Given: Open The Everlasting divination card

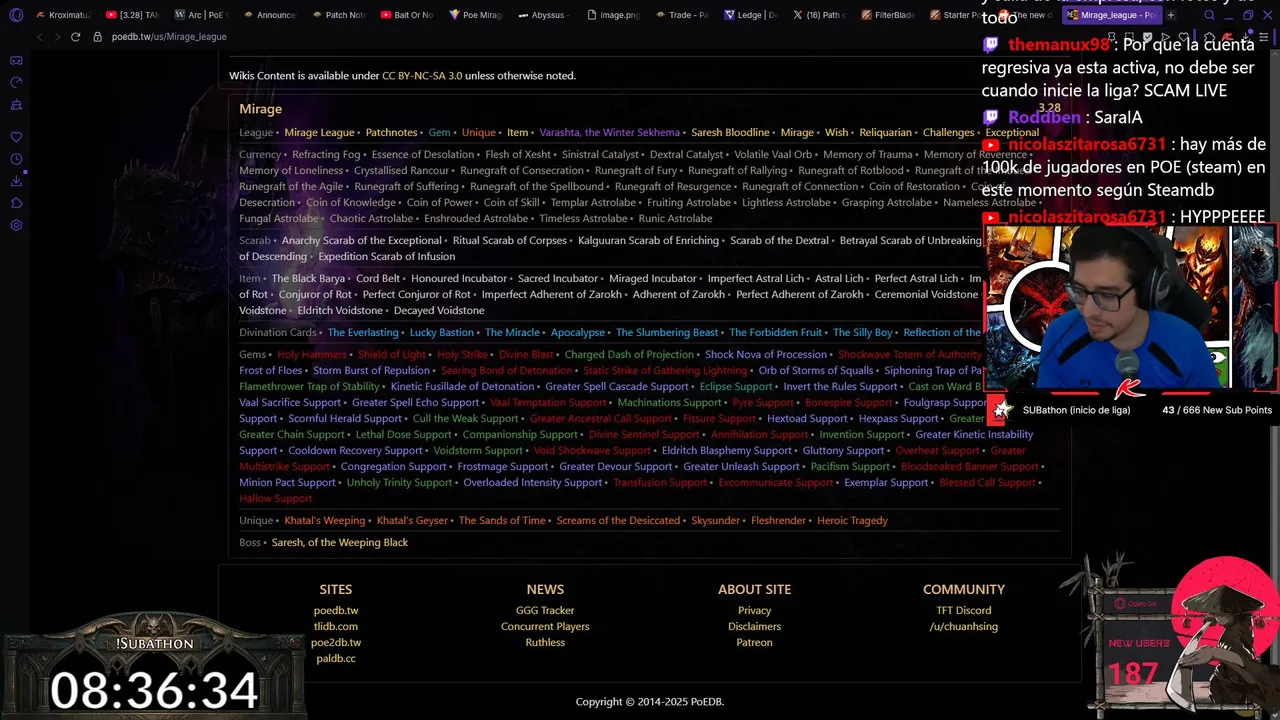Looking at the screenshot, I should tap(363, 333).
